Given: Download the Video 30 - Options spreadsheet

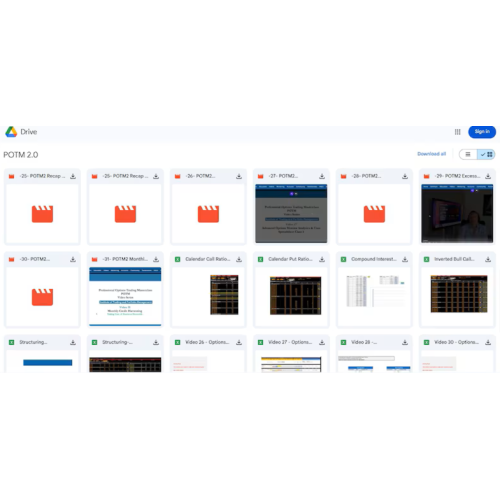Looking at the screenshot, I should [488, 342].
